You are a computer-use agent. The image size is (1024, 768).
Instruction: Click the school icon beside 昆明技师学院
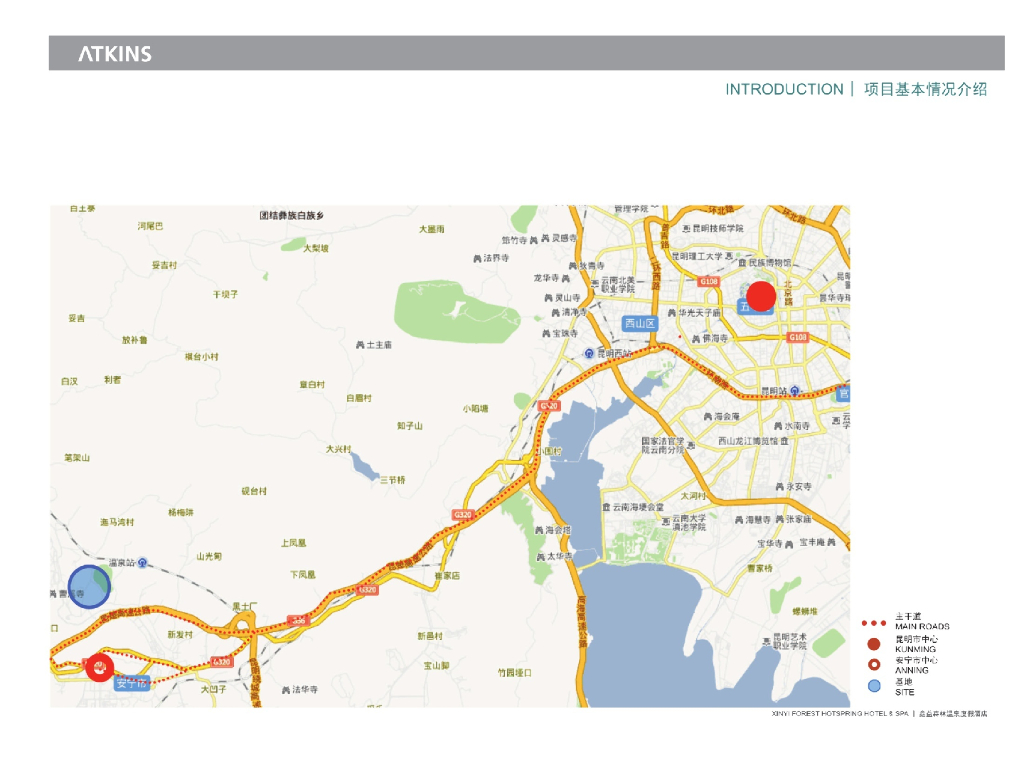tap(686, 229)
